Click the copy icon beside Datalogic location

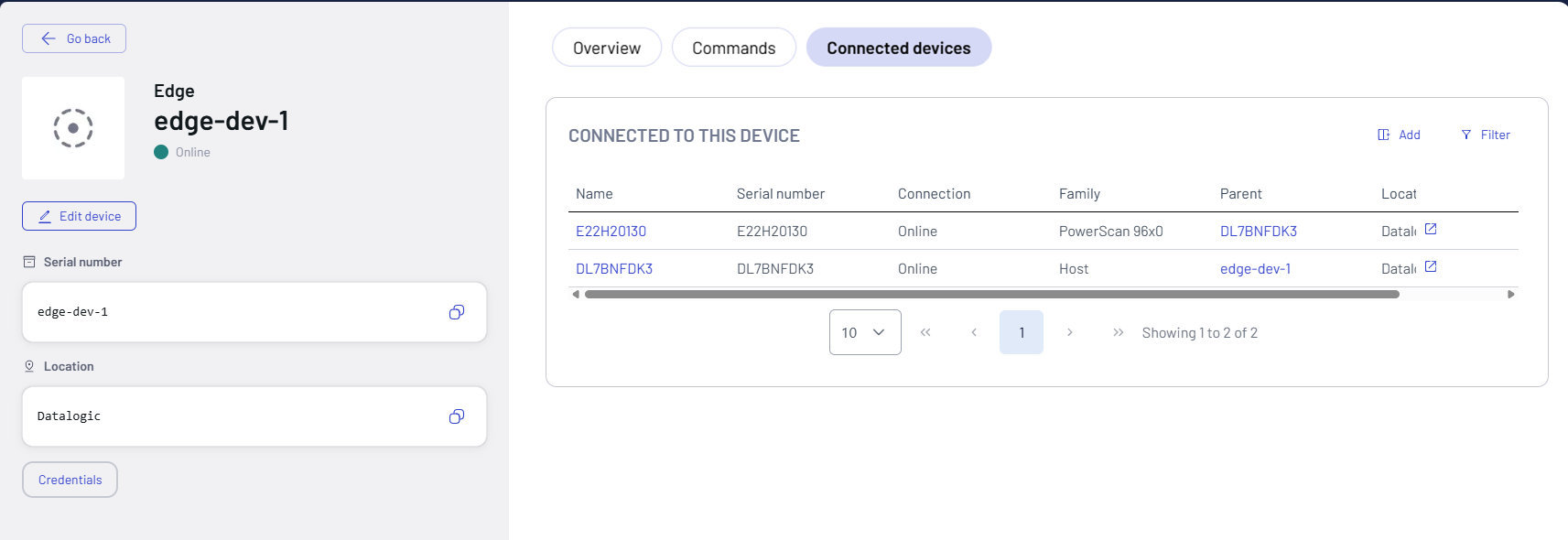click(457, 416)
